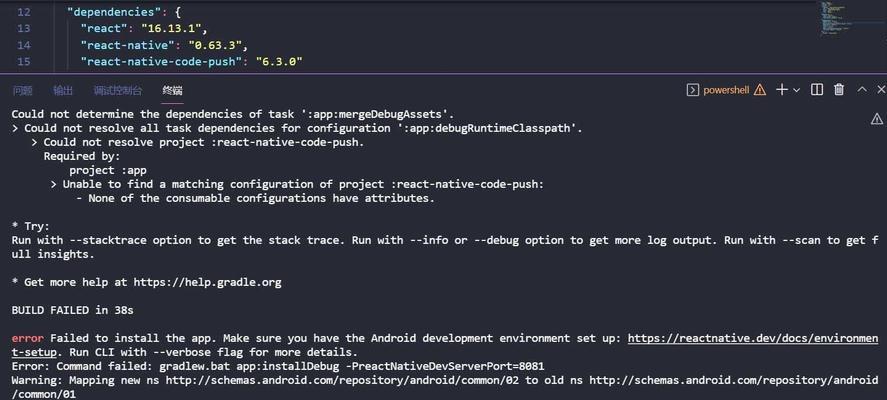
Task: Click the orange warning triangle beside powershell
Action: click(760, 90)
